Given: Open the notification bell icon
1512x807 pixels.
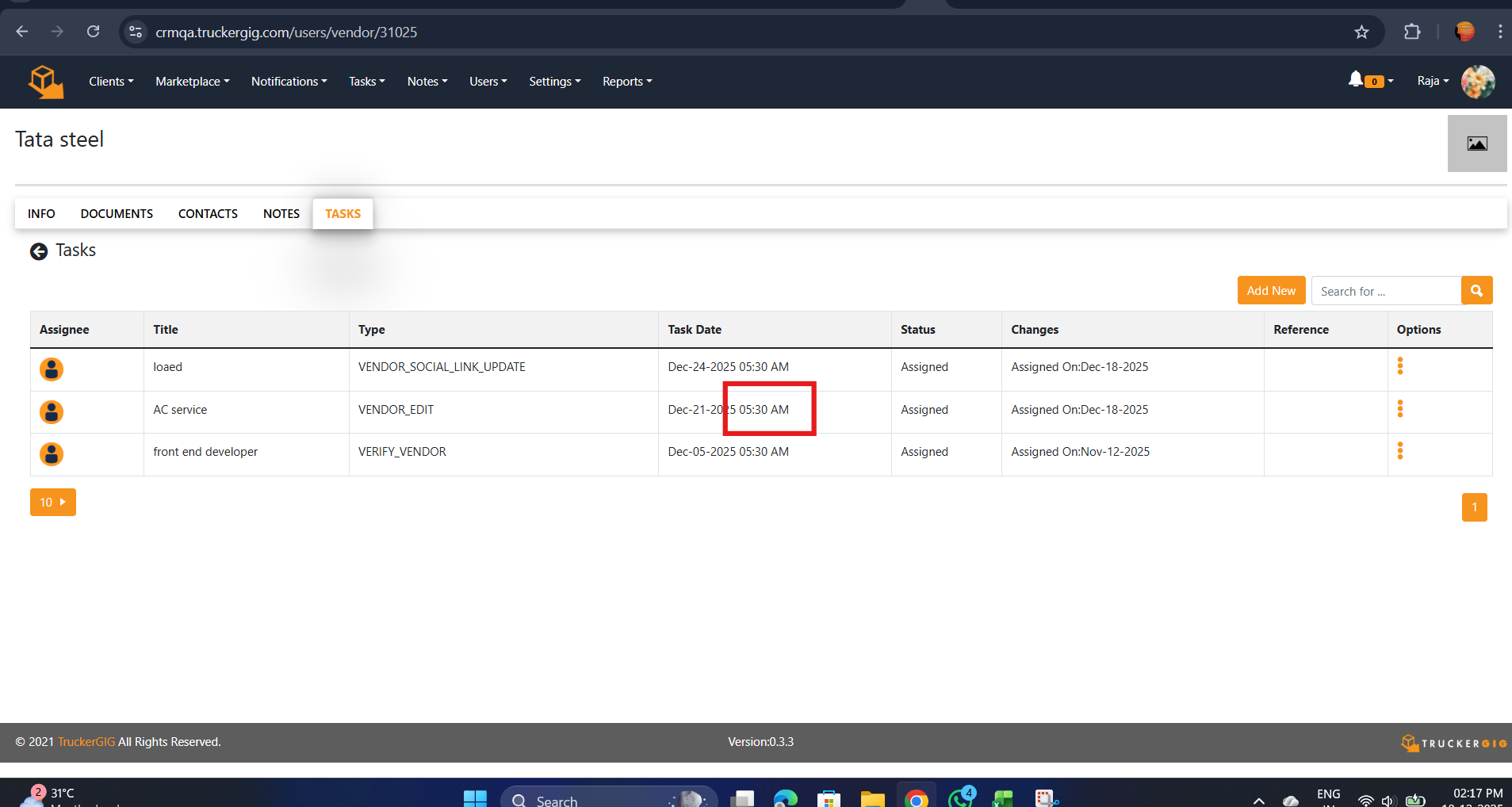Looking at the screenshot, I should 1356,80.
